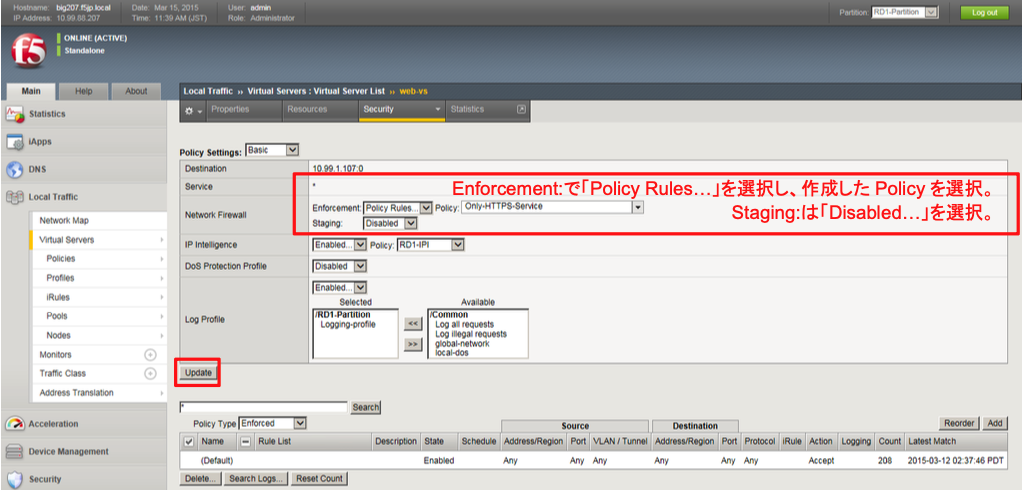This screenshot has width=1025, height=492.
Task: Click Local Traffic breadcrumb link
Action: coord(208,91)
